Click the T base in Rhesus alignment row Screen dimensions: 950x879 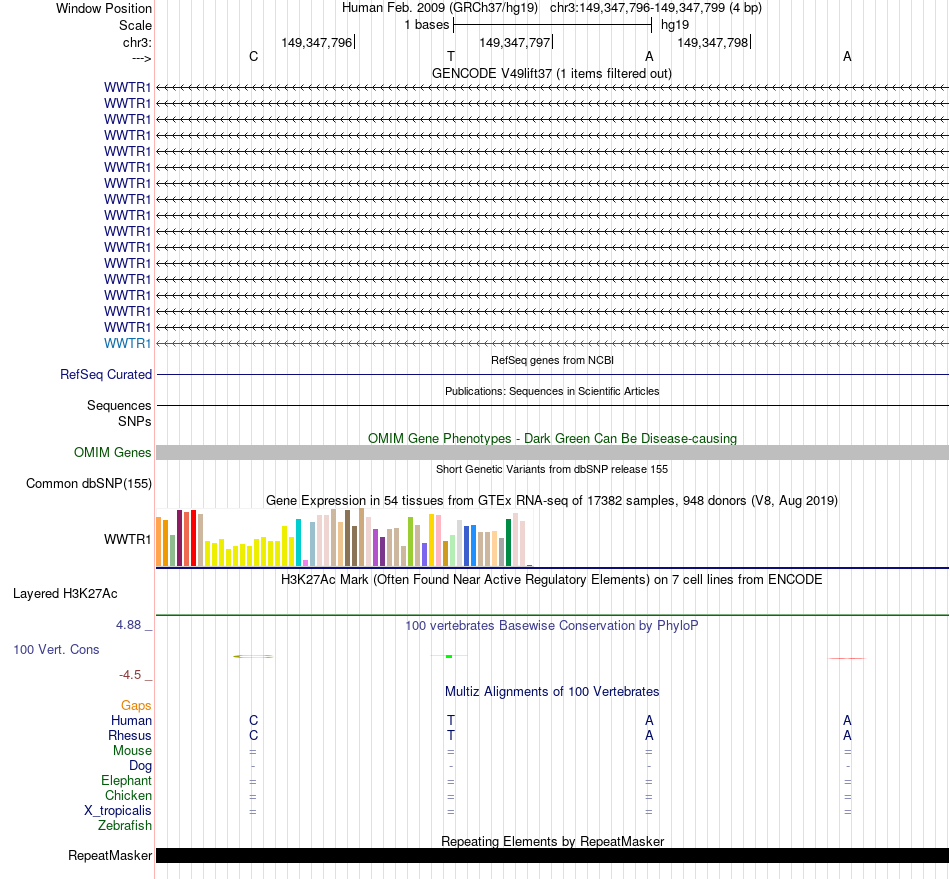click(x=451, y=735)
